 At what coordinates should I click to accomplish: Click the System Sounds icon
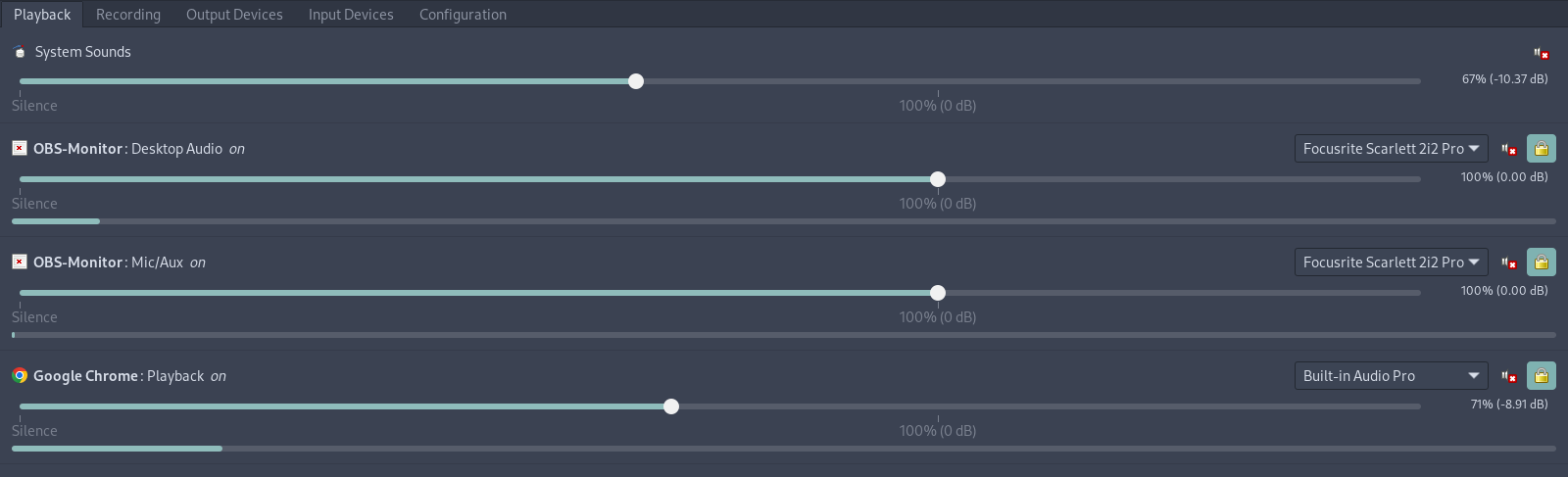coord(20,52)
